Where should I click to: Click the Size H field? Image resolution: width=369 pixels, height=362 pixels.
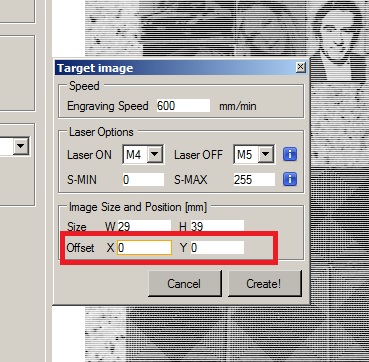[x=217, y=226]
